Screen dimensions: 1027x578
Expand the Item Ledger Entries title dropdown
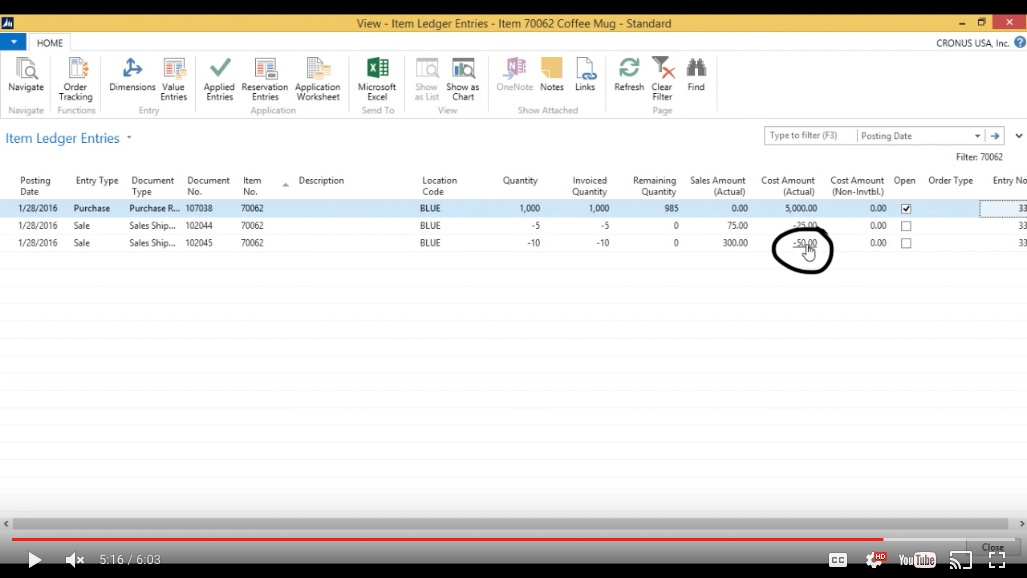[x=129, y=138]
